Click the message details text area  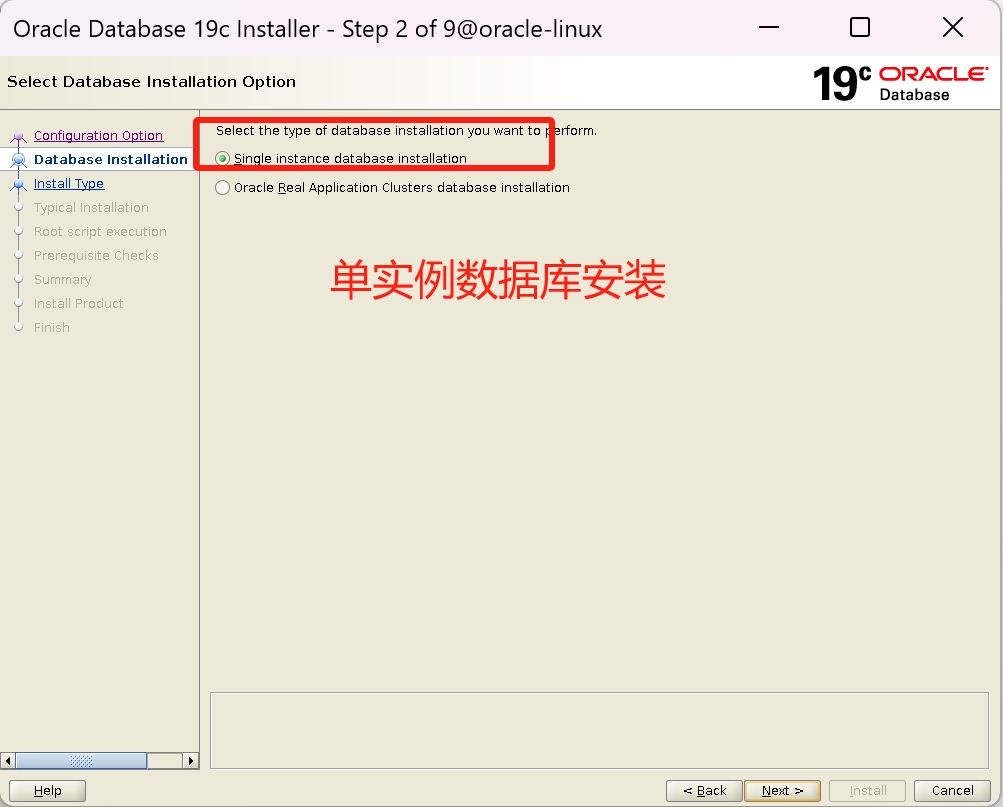(x=599, y=730)
